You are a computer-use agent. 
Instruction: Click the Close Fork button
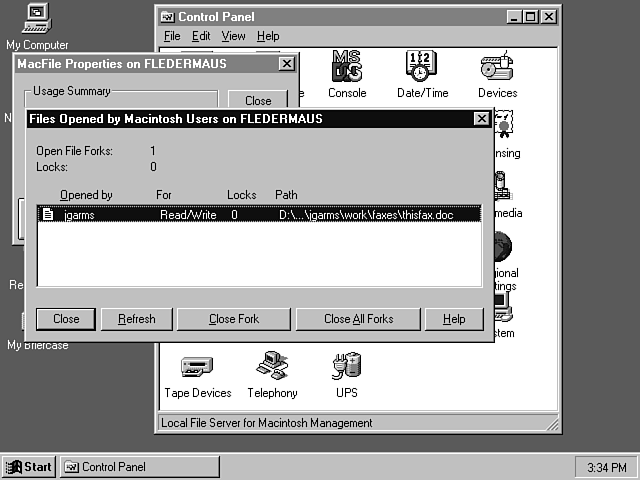click(234, 319)
